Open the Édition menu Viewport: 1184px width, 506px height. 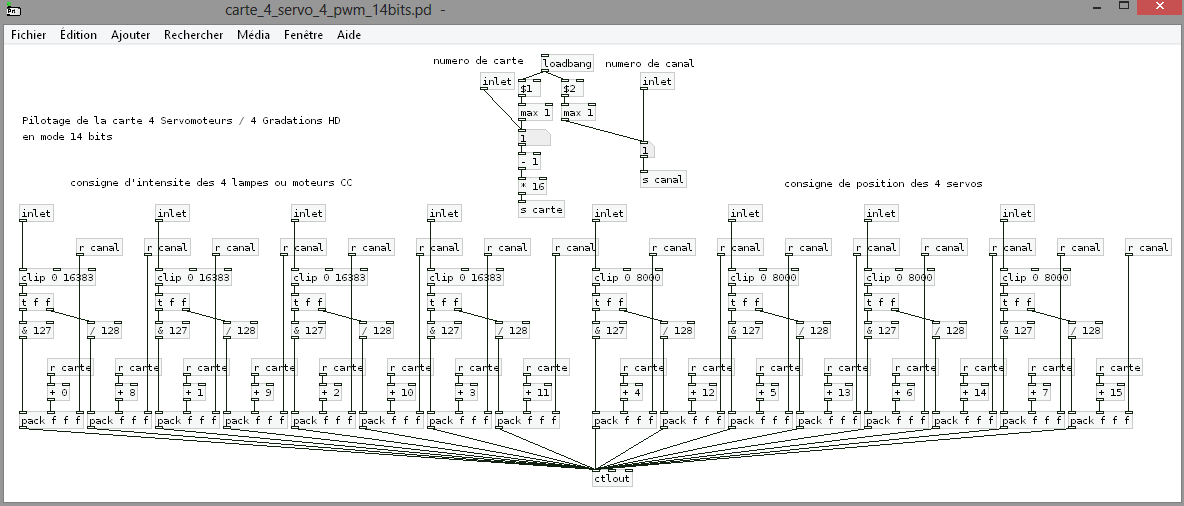point(78,34)
